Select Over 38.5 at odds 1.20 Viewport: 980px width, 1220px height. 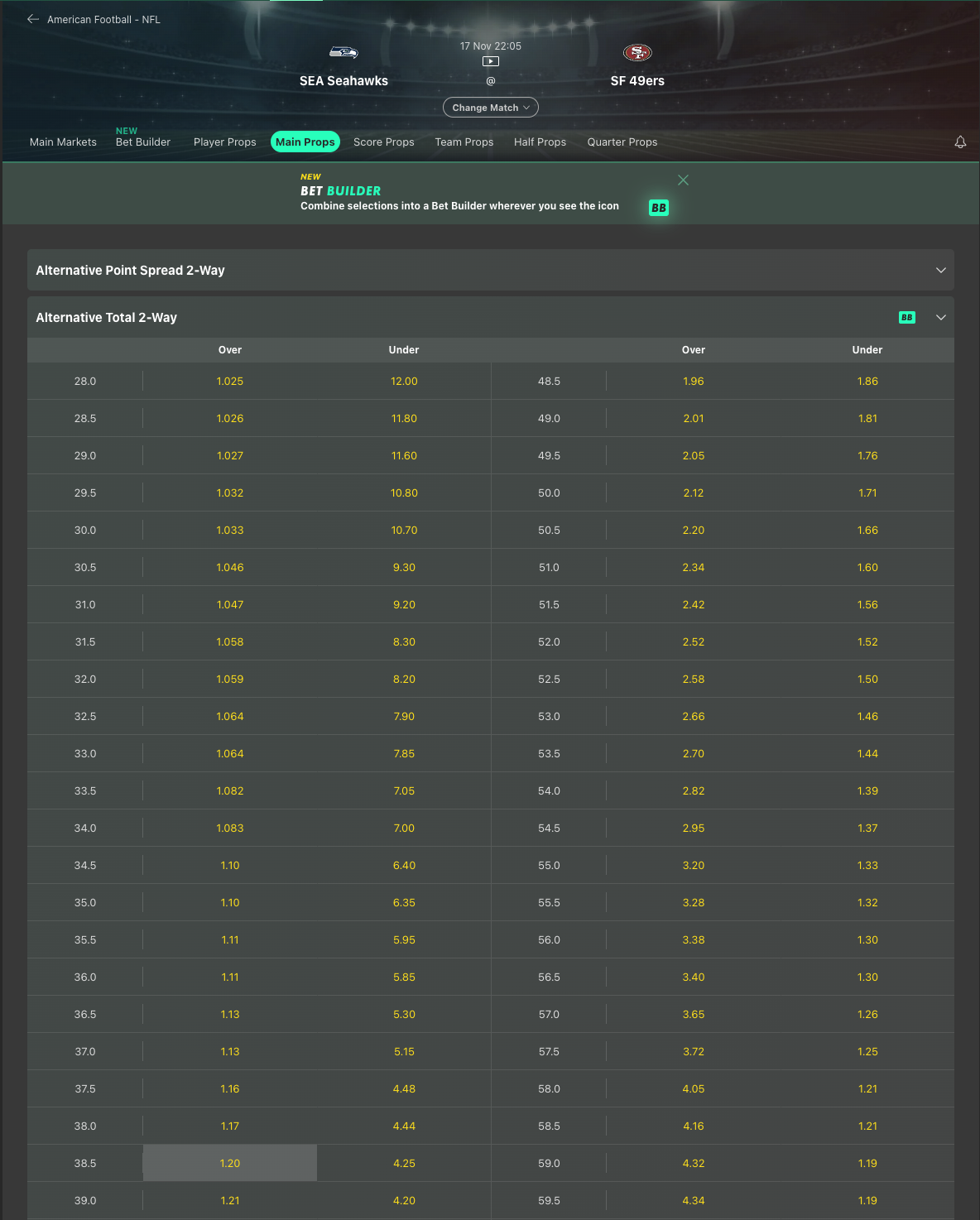(230, 1163)
